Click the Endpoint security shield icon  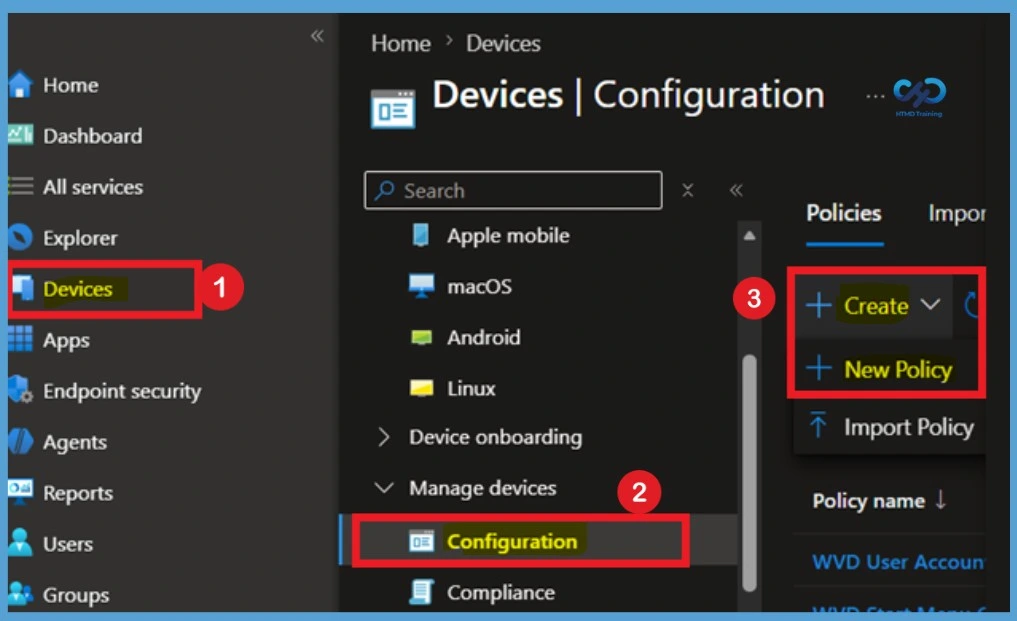point(20,389)
